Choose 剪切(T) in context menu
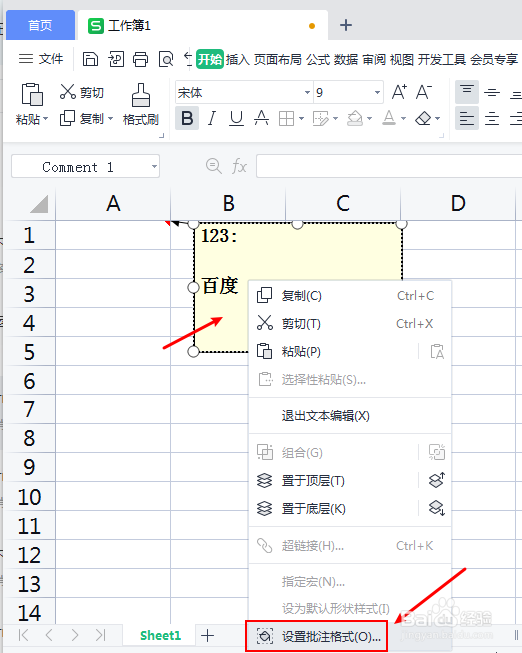 pos(350,324)
